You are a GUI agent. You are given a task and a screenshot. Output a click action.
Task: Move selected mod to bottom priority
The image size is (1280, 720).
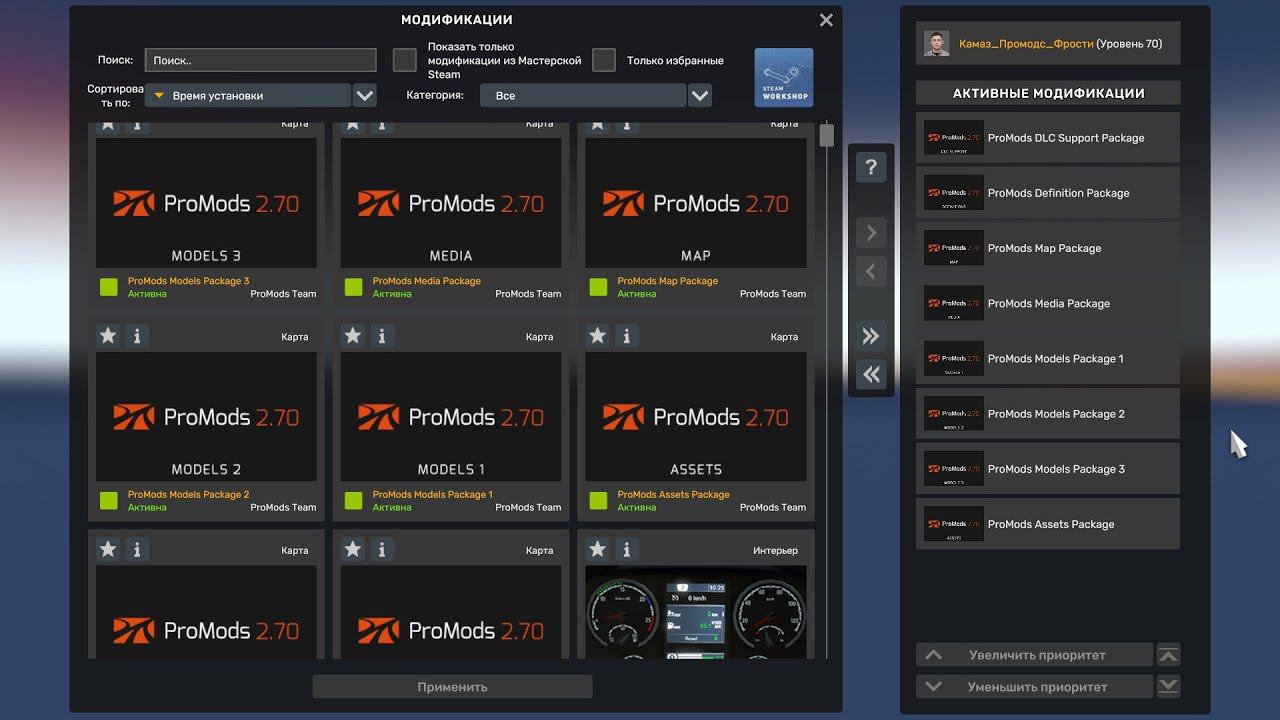(x=1168, y=686)
